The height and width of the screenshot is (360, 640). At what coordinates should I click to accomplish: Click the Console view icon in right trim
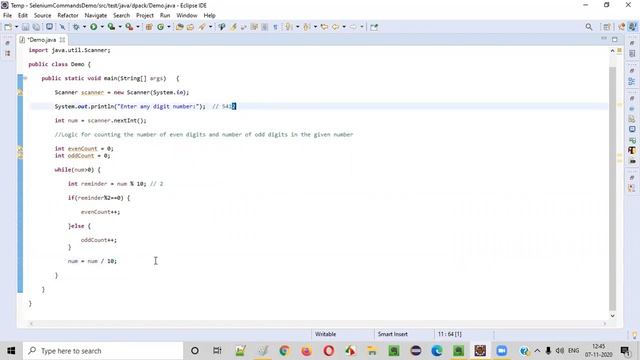[x=632, y=129]
